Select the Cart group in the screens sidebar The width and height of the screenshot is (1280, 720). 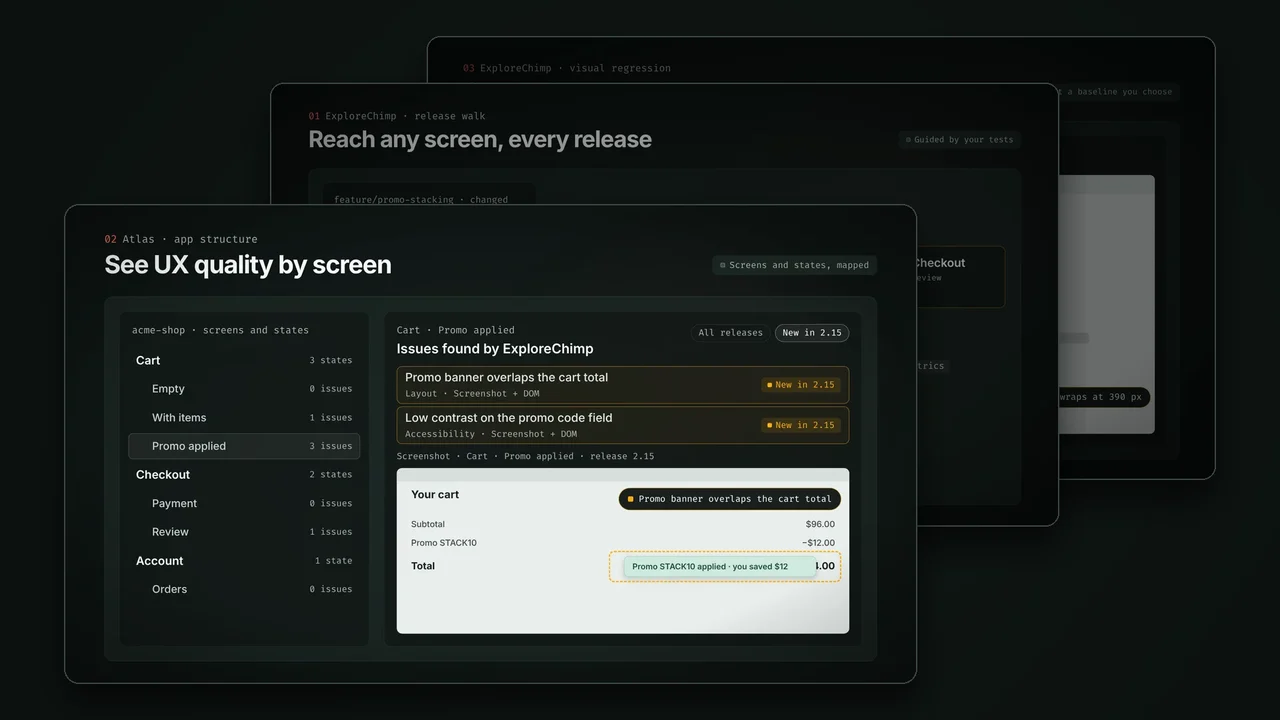coord(244,360)
